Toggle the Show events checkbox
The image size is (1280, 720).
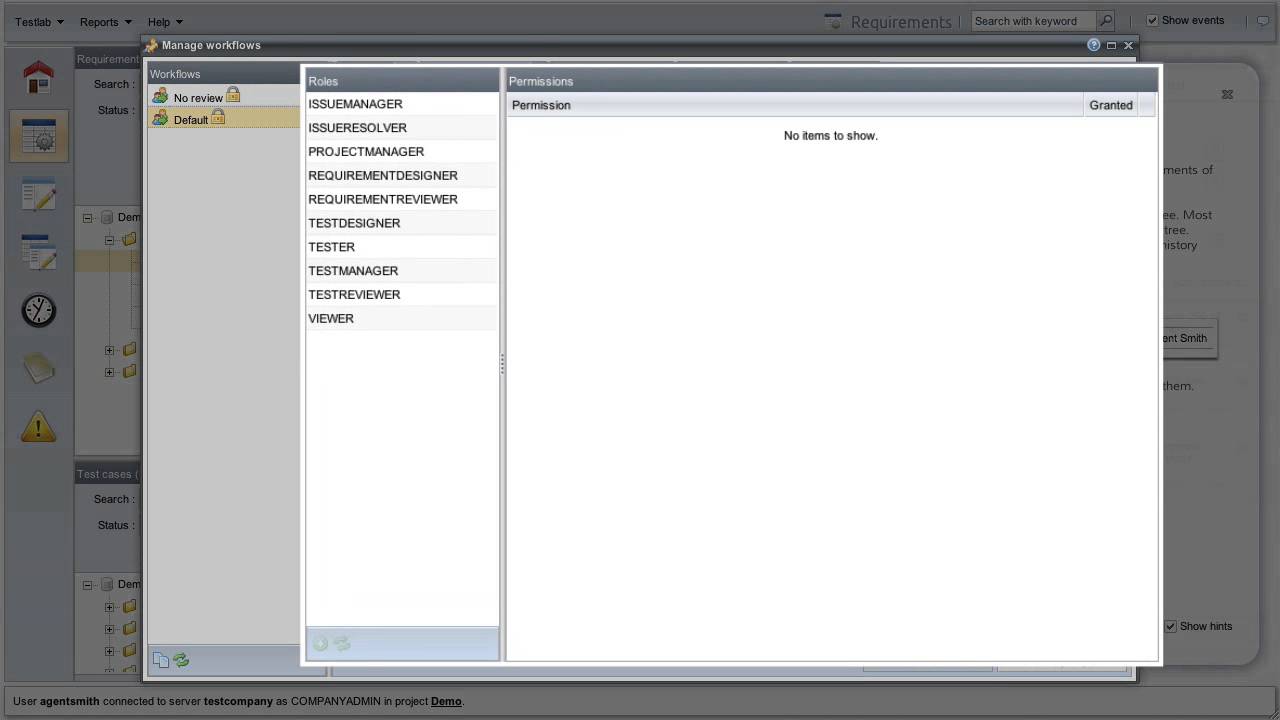pyautogui.click(x=1152, y=20)
